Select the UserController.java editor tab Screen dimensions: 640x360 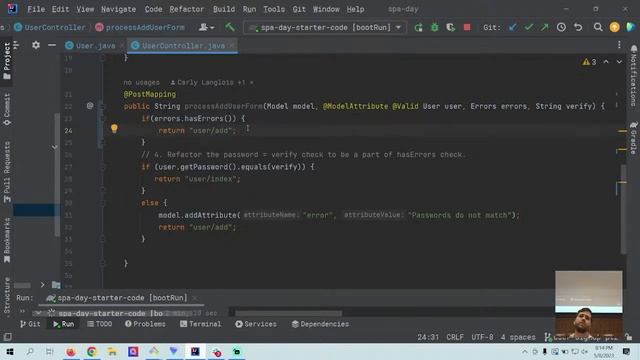click(183, 46)
